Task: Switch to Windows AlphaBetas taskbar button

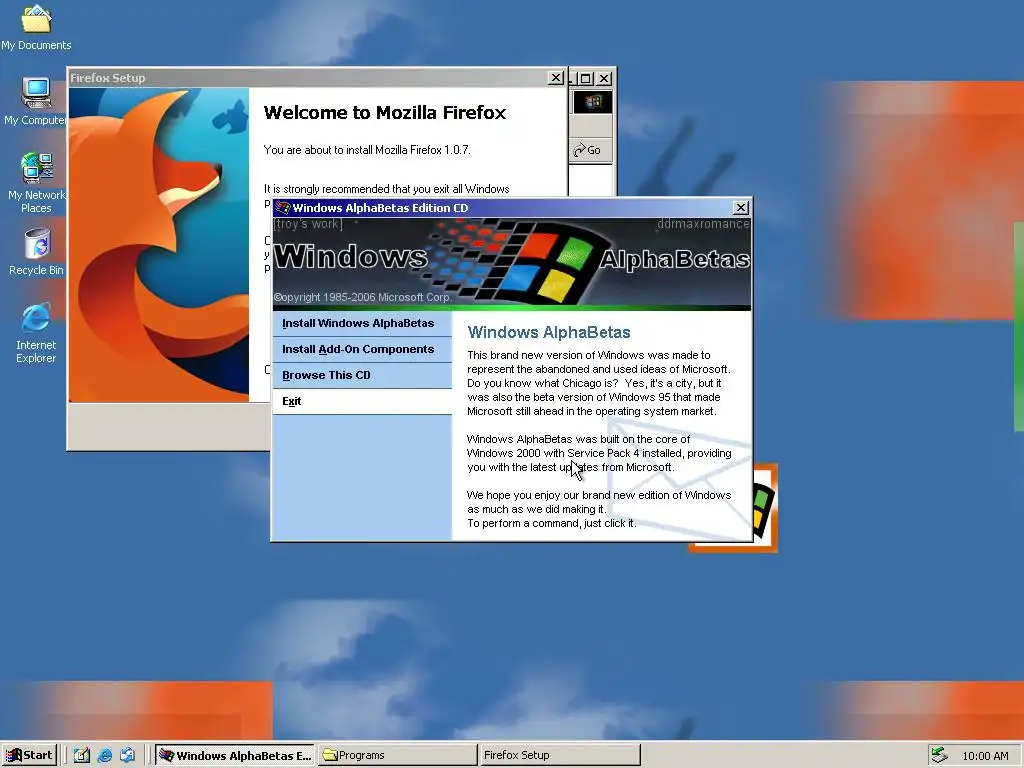Action: click(x=235, y=755)
